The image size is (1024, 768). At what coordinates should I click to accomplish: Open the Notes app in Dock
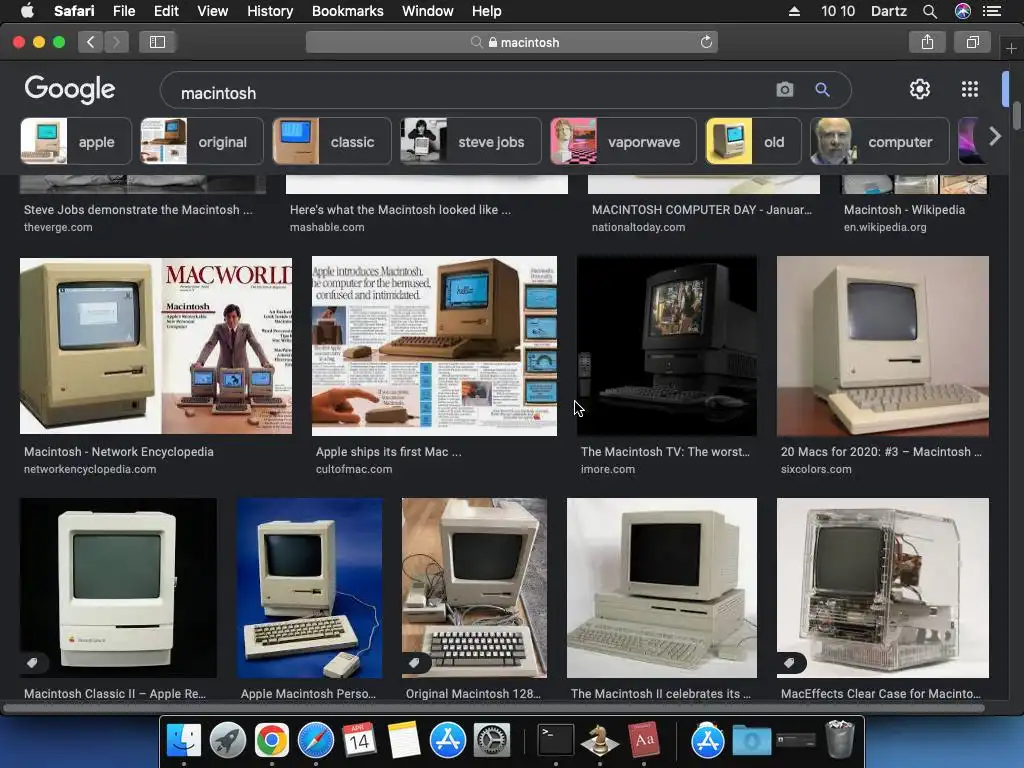click(403, 741)
